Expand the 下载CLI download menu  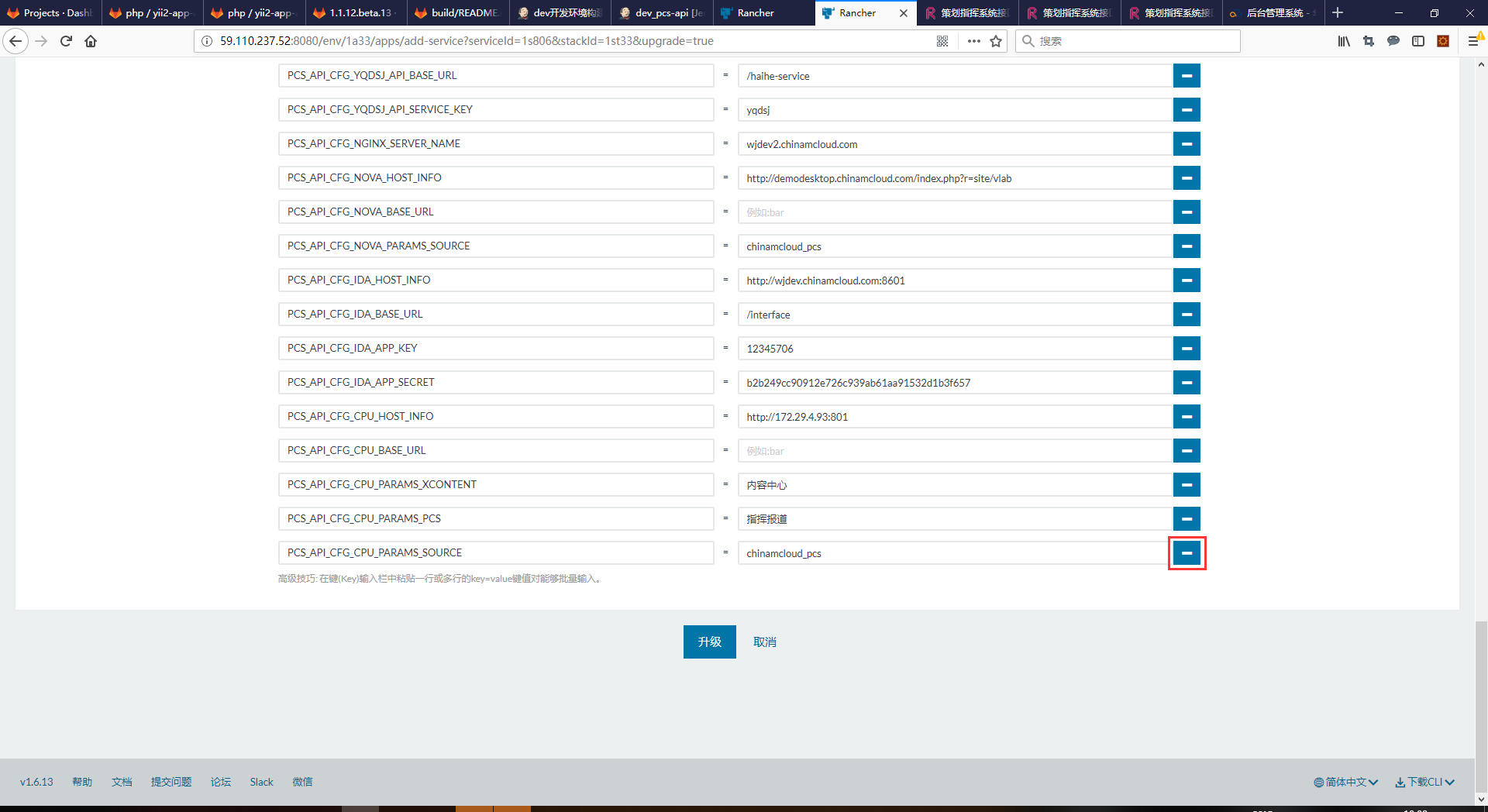click(x=1424, y=782)
